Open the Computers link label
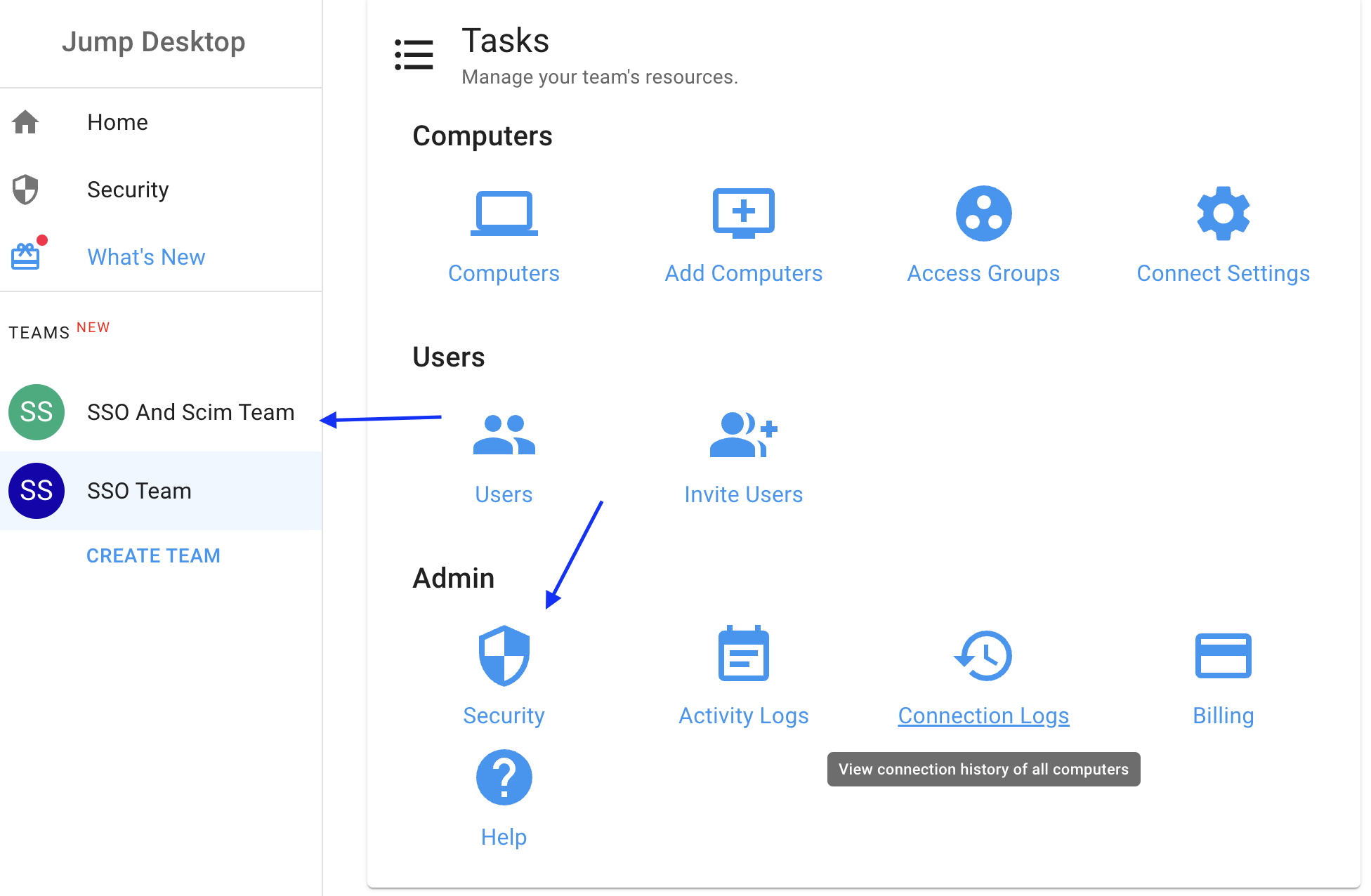Screen dimensions: 1371x896 [504, 273]
